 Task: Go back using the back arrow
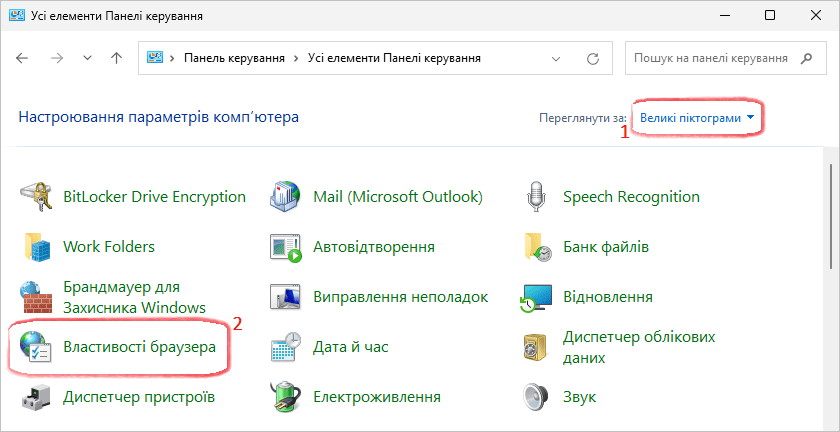(21, 58)
